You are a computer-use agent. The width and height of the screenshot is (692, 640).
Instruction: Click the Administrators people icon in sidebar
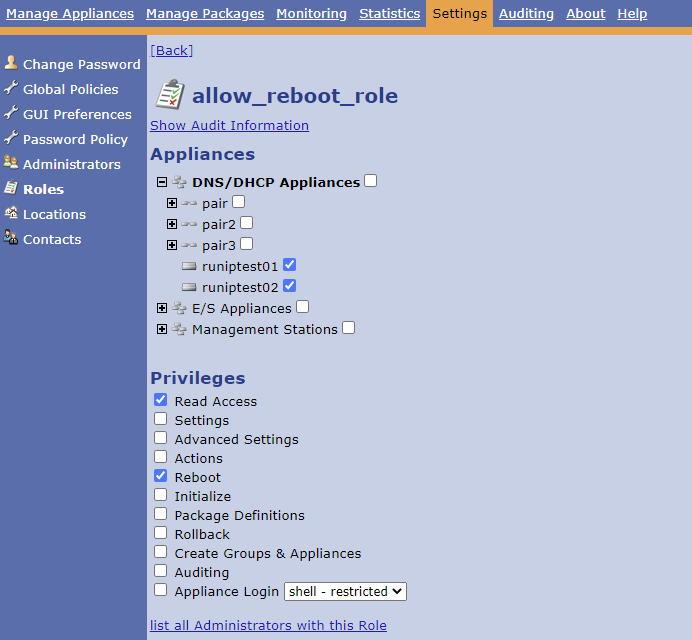coord(11,163)
